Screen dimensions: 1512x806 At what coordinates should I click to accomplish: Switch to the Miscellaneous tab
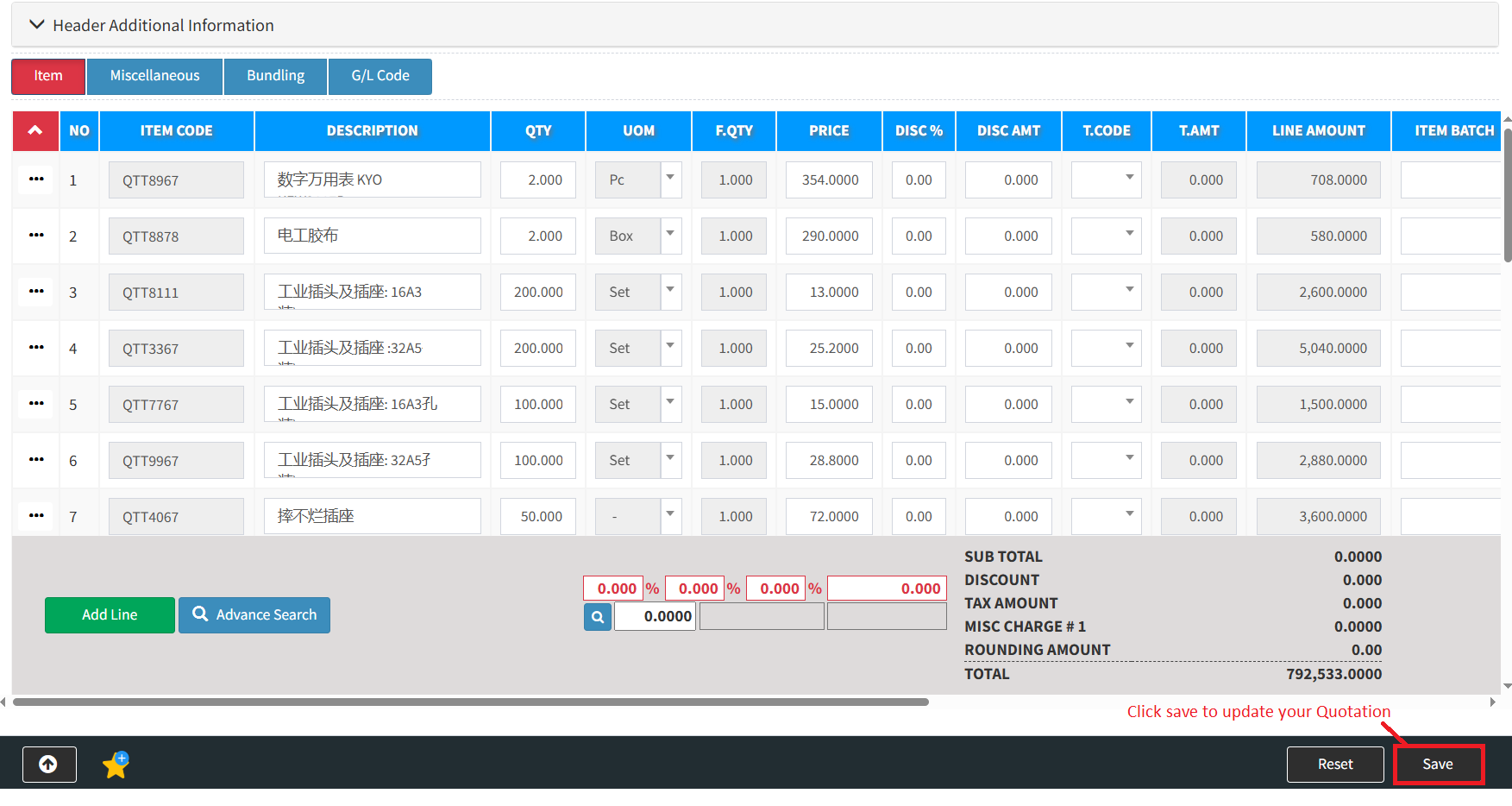(154, 76)
